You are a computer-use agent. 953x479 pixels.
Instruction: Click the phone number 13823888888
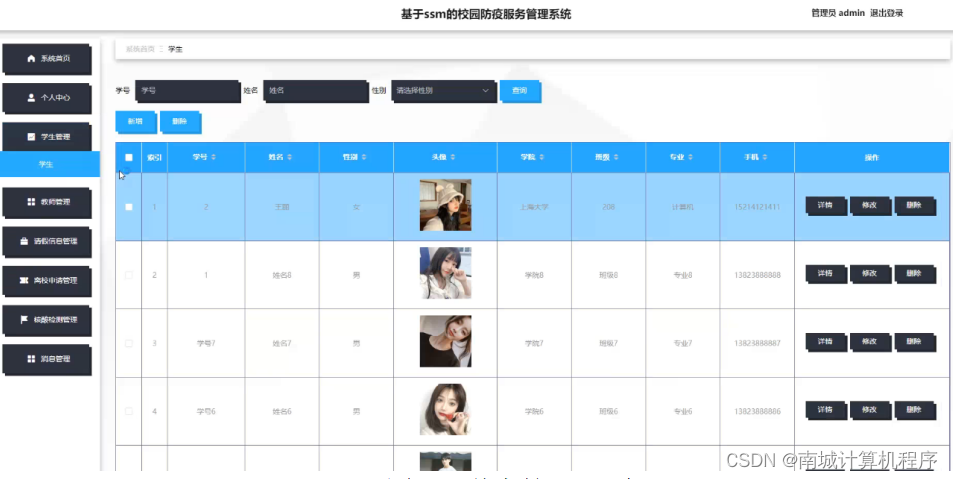coord(757,275)
